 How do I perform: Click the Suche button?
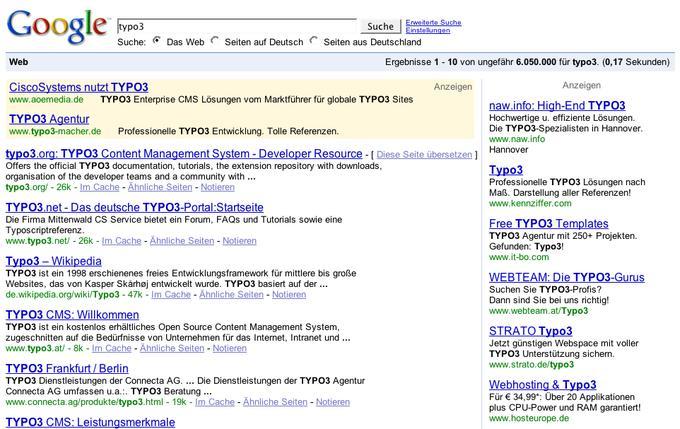tap(380, 26)
